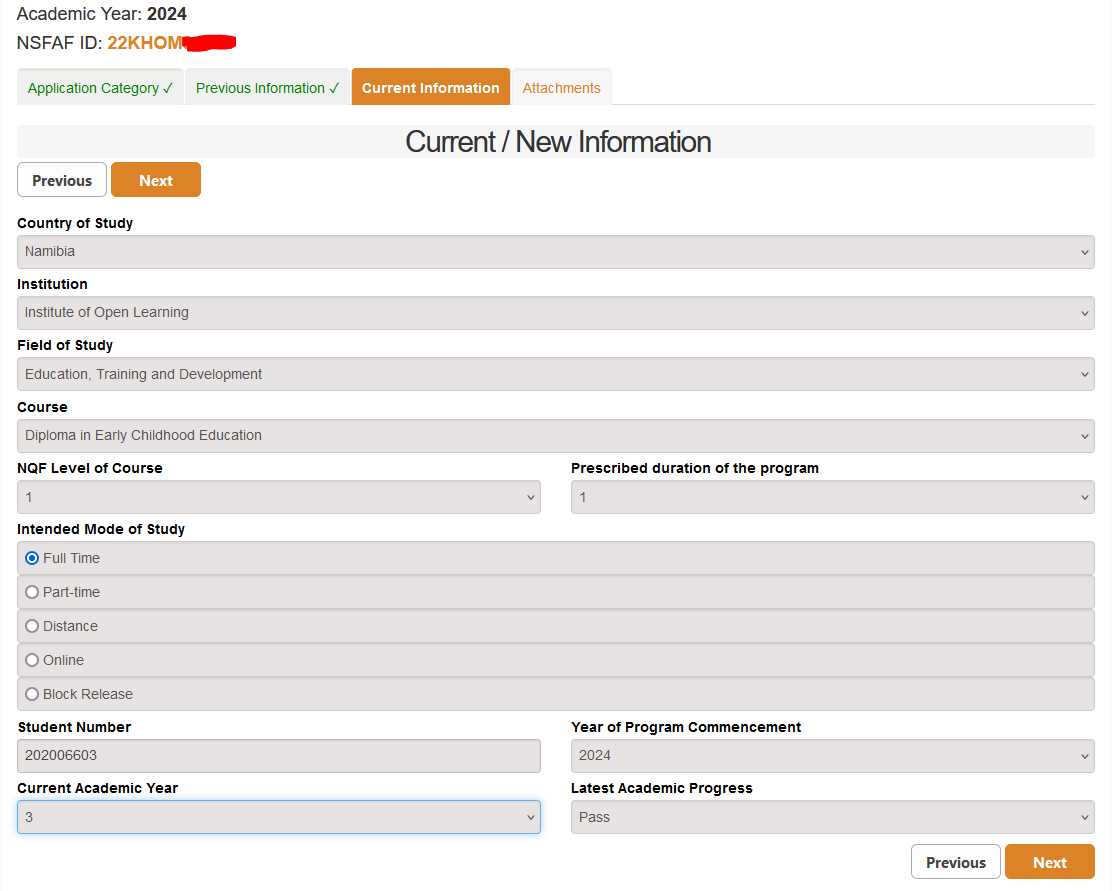Switch to the Application Category tab

tap(100, 88)
